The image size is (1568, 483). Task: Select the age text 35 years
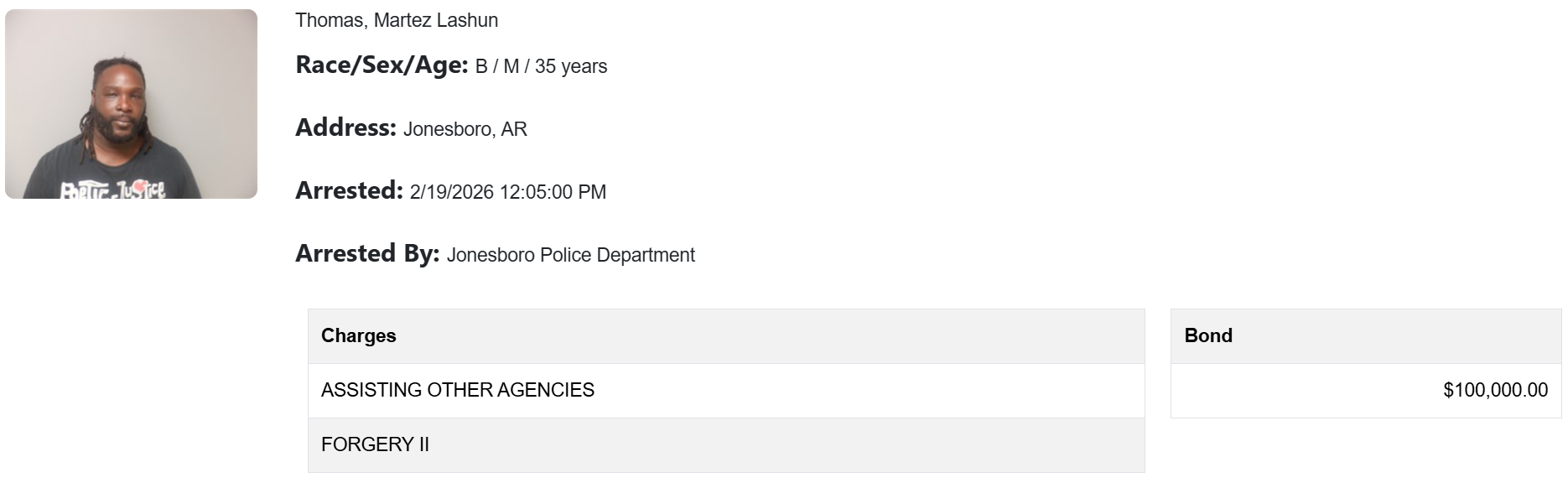coord(571,66)
